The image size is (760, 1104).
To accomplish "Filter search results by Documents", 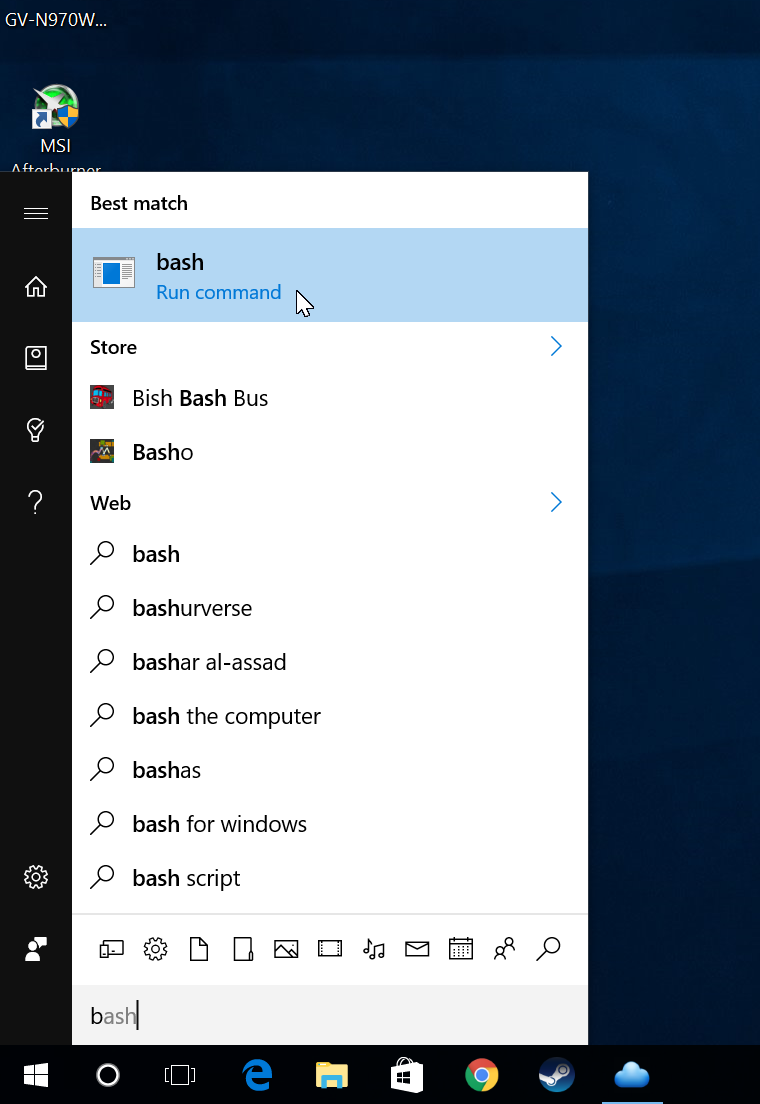I will [x=199, y=950].
